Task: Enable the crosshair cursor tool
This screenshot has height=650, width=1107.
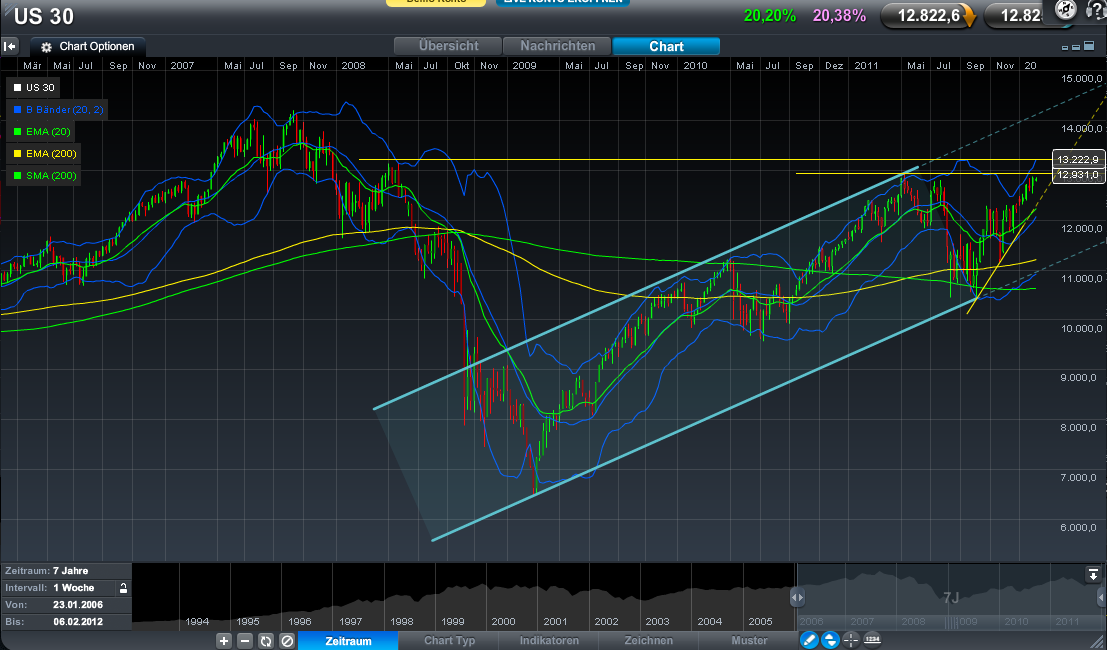Action: 851,640
